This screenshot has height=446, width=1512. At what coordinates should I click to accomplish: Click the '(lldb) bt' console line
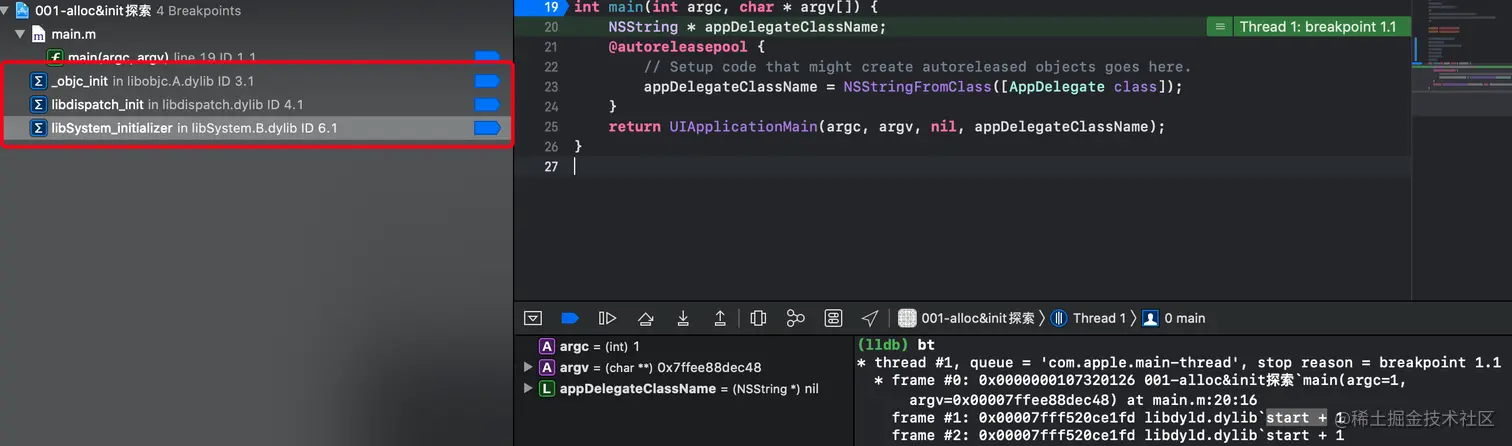point(896,345)
